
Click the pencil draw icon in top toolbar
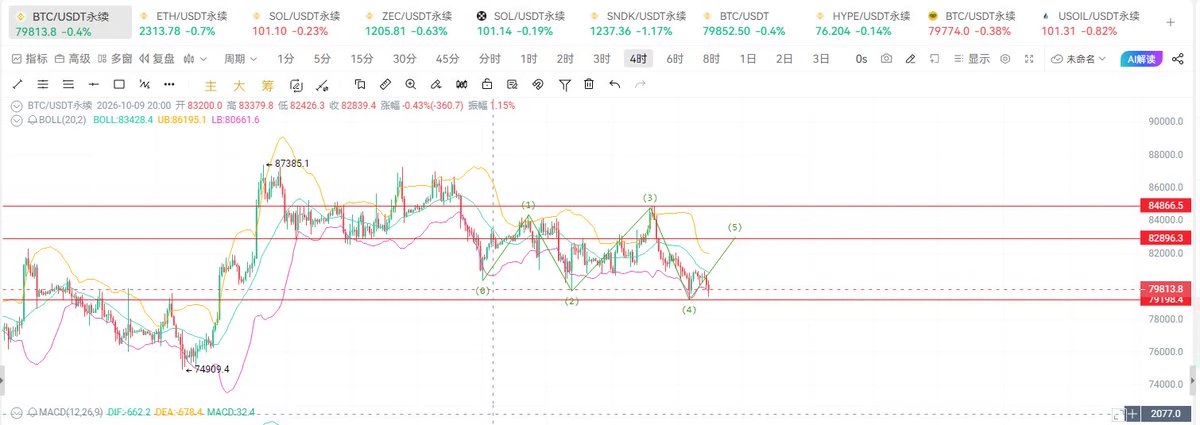click(912, 59)
